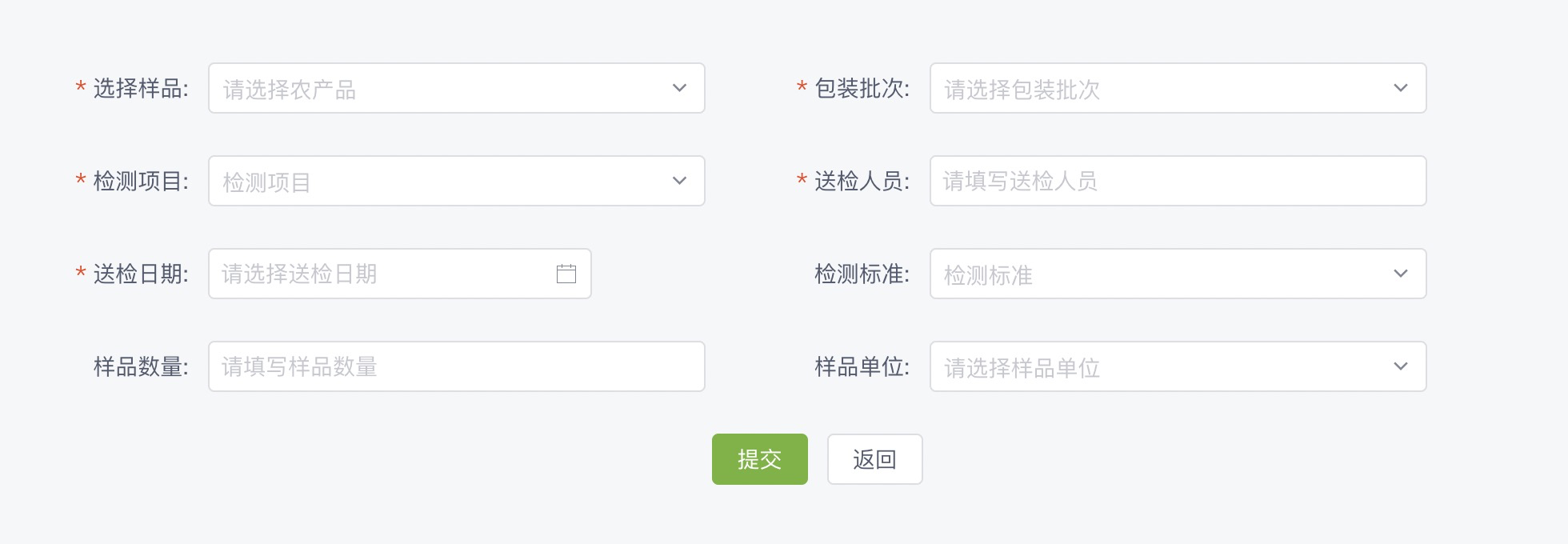This screenshot has width=1568, height=544.
Task: Click chevron arrow of 样品单位 dropdown
Action: pyautogui.click(x=1401, y=366)
